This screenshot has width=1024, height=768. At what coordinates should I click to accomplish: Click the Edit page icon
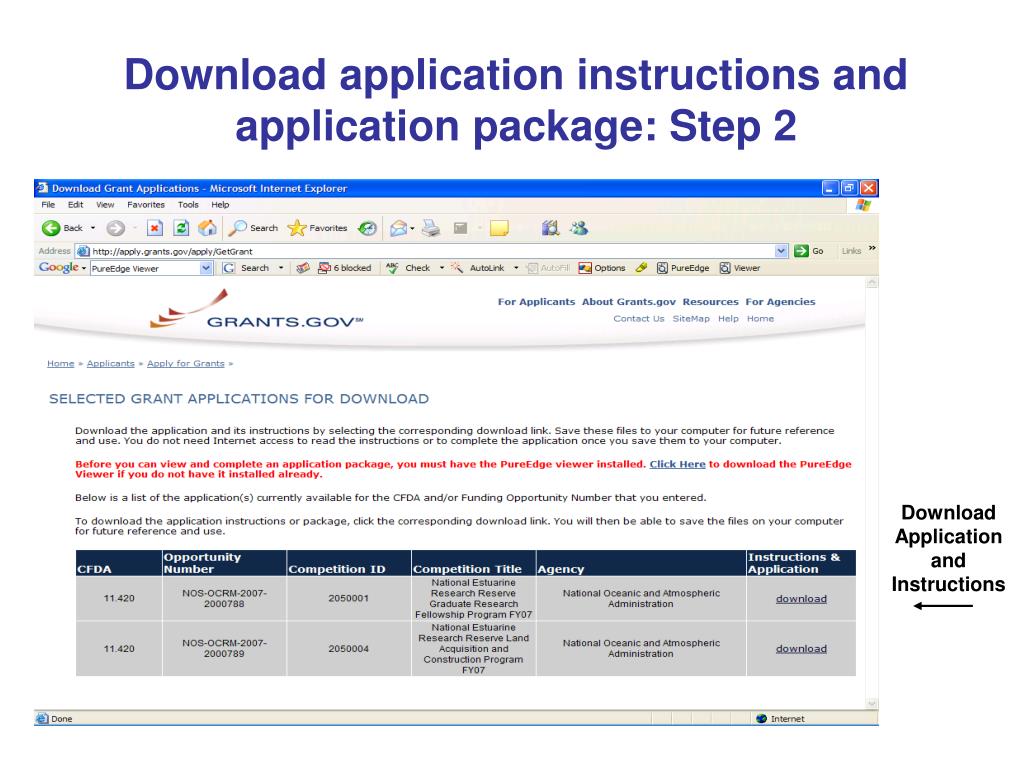click(x=460, y=228)
